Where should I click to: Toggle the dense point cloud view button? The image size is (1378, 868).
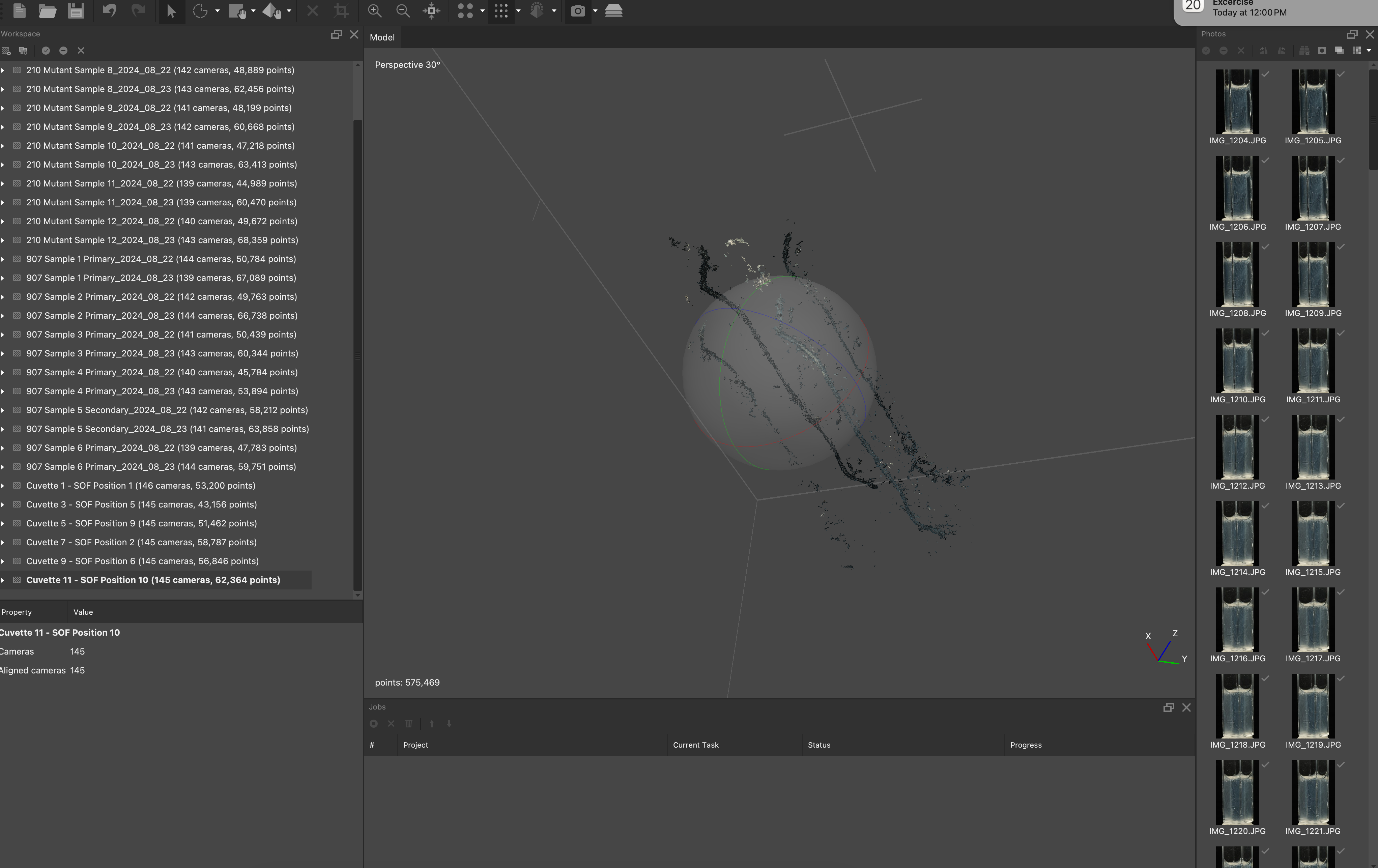[x=501, y=11]
